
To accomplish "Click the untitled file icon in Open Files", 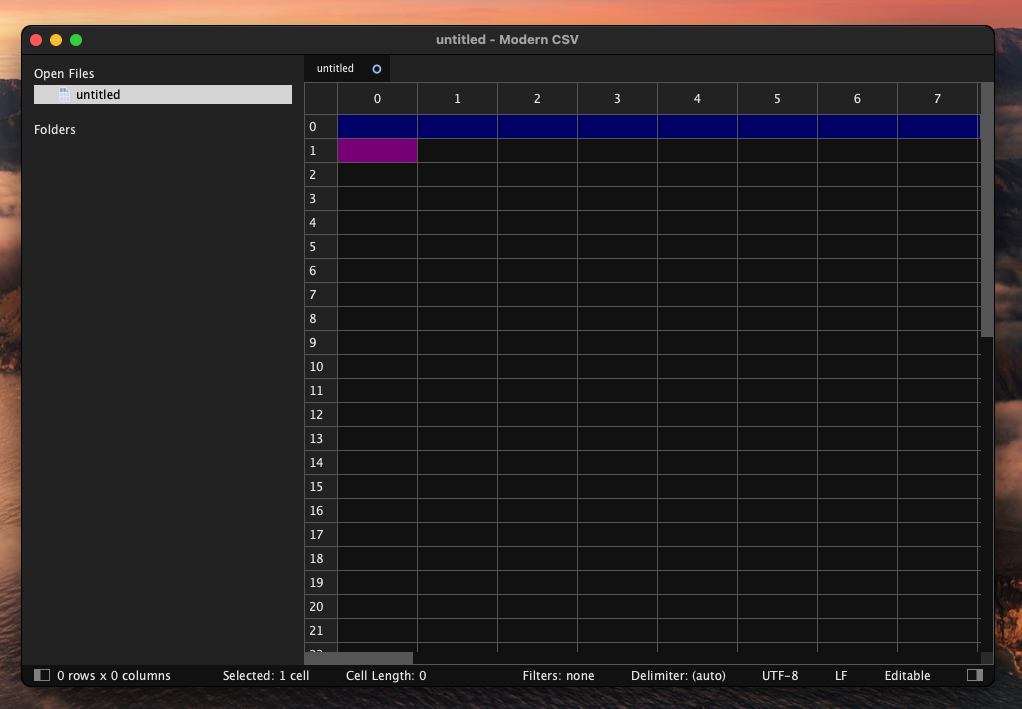I will click(x=65, y=95).
